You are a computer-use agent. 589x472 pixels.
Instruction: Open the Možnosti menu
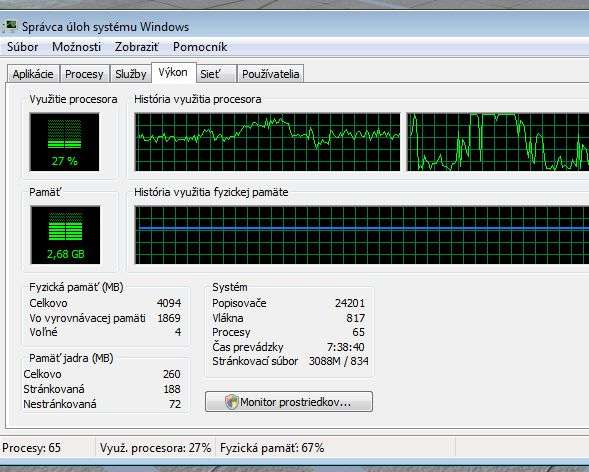click(76, 47)
